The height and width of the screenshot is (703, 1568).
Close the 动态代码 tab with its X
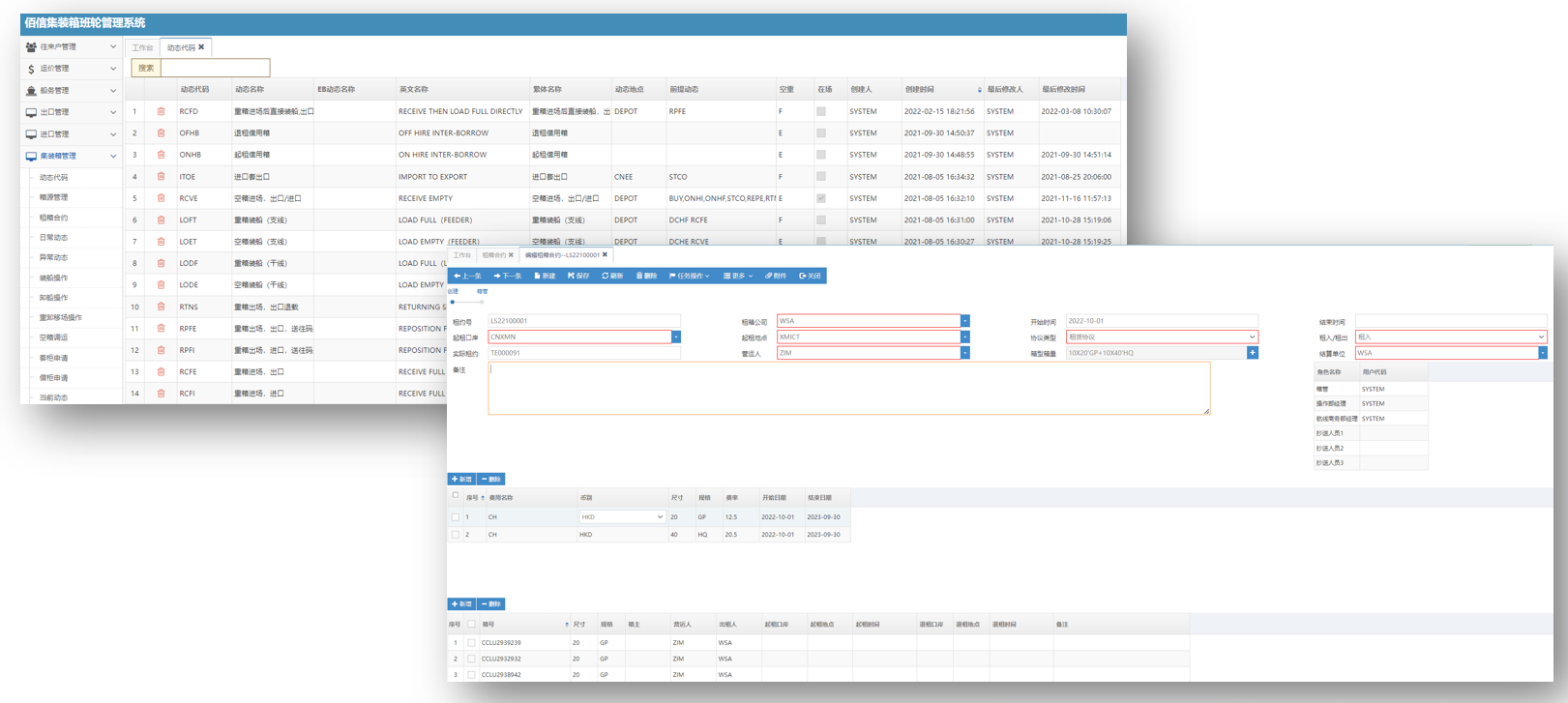coord(201,47)
